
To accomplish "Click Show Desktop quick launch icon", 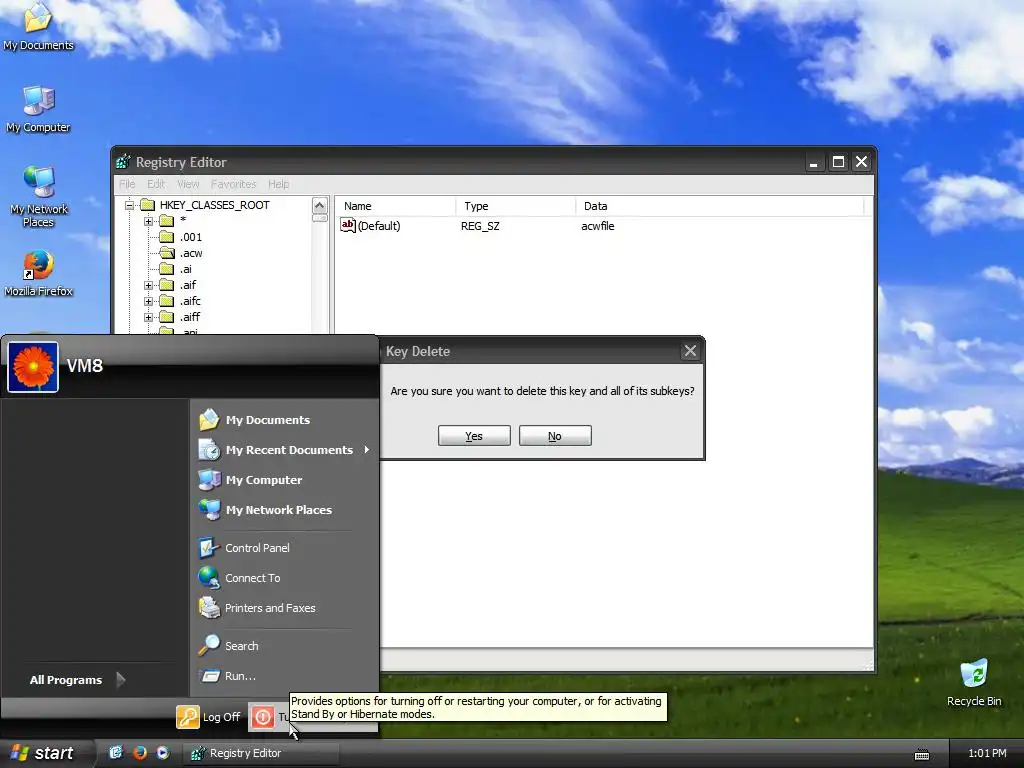I will click(116, 753).
